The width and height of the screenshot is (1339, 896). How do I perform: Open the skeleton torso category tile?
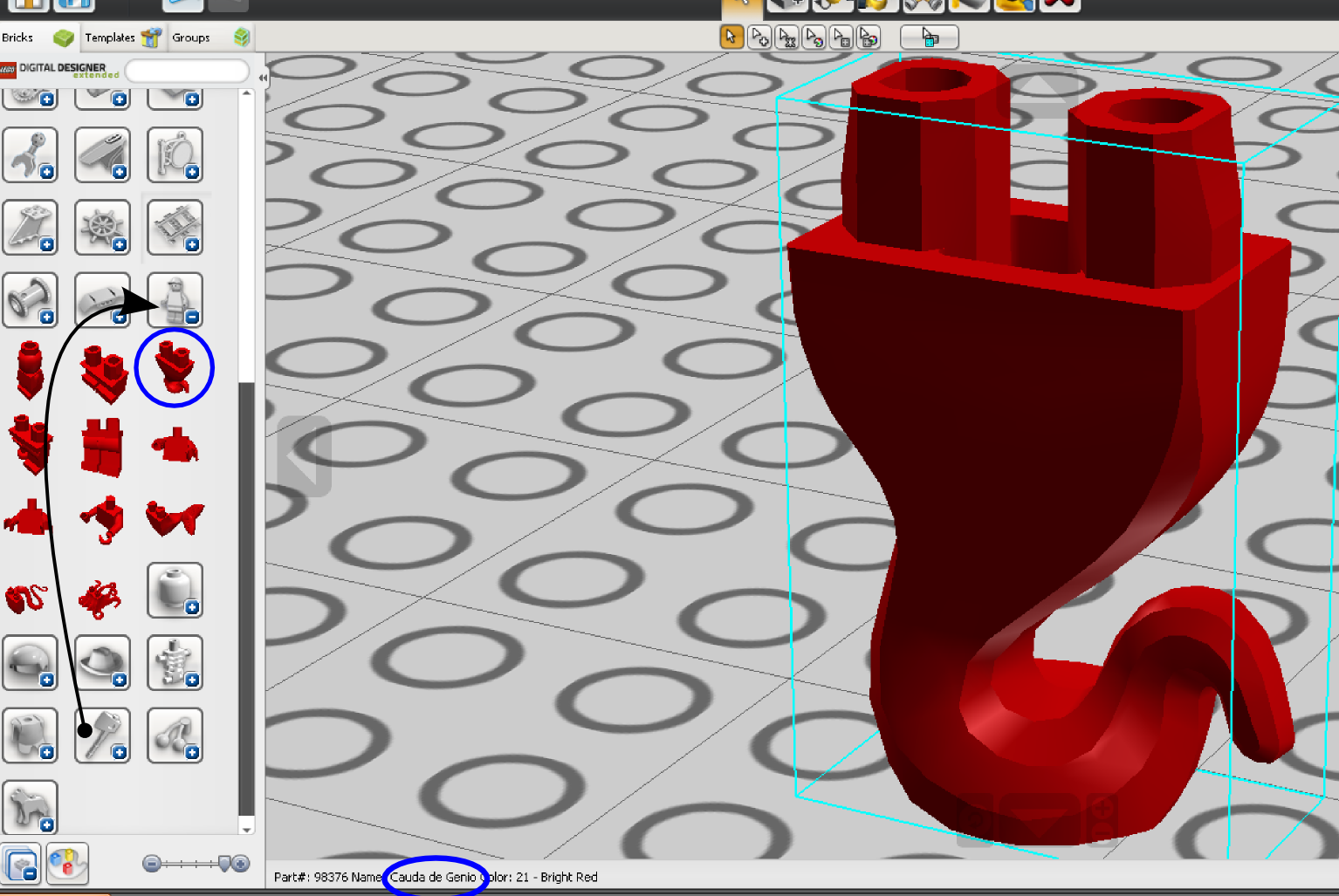click(175, 663)
